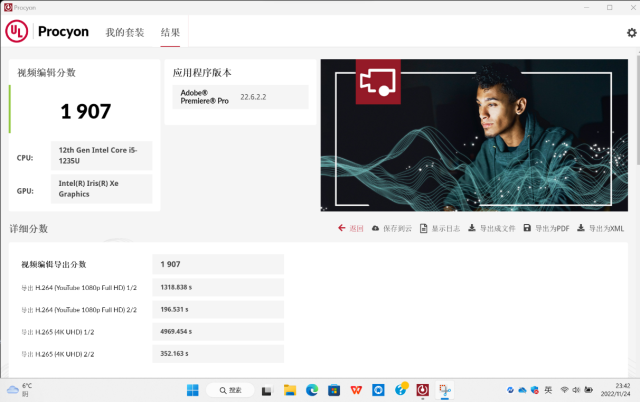640x402 pixels.
Task: Switch to the 我的套装 tab
Action: (125, 32)
